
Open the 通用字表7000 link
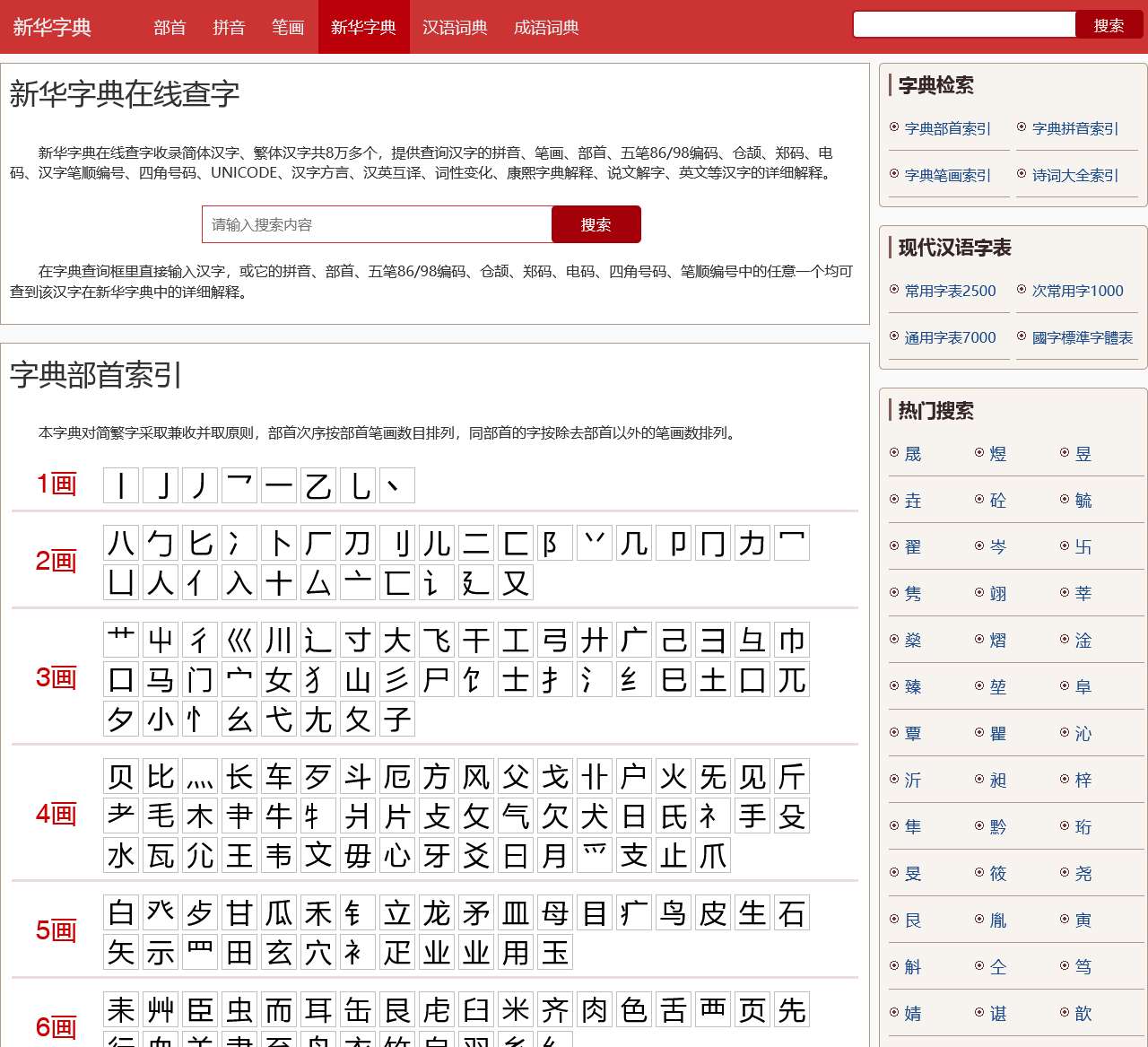[x=951, y=337]
